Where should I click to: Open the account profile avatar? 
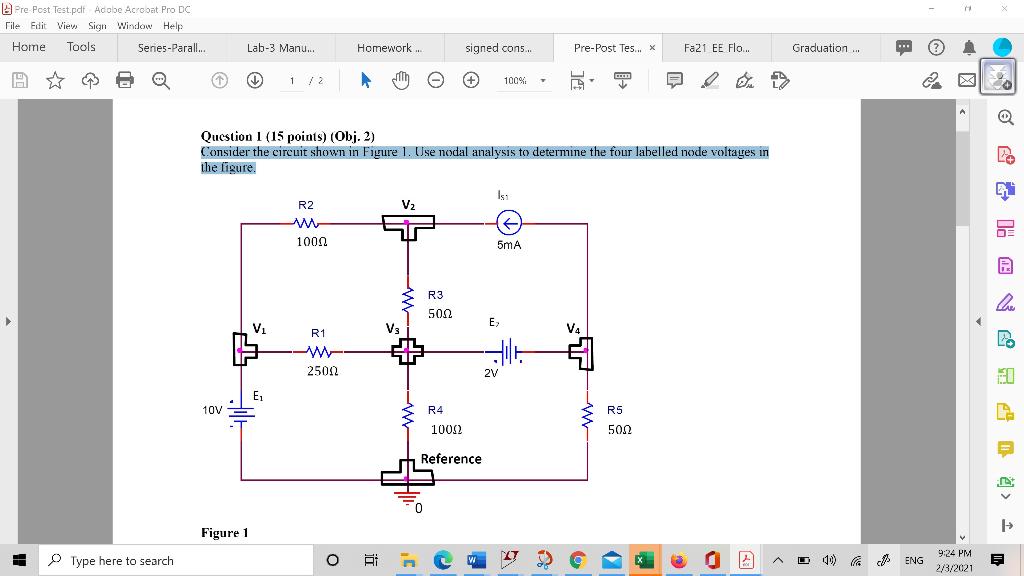1002,47
